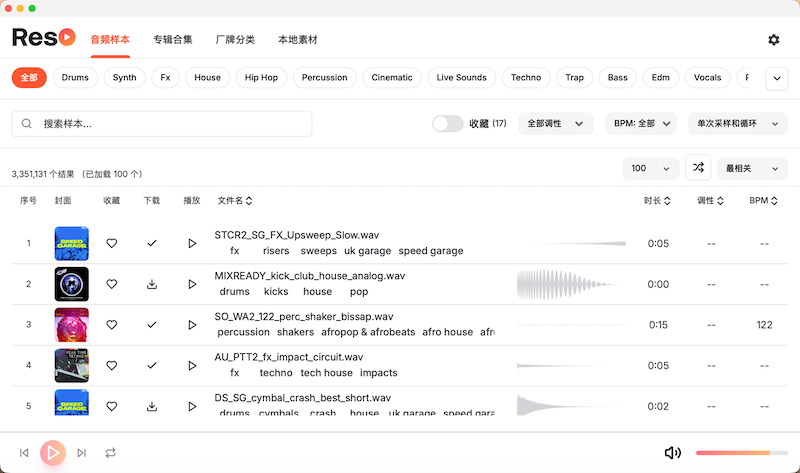Toggle the repeat loop icon

tap(111, 453)
